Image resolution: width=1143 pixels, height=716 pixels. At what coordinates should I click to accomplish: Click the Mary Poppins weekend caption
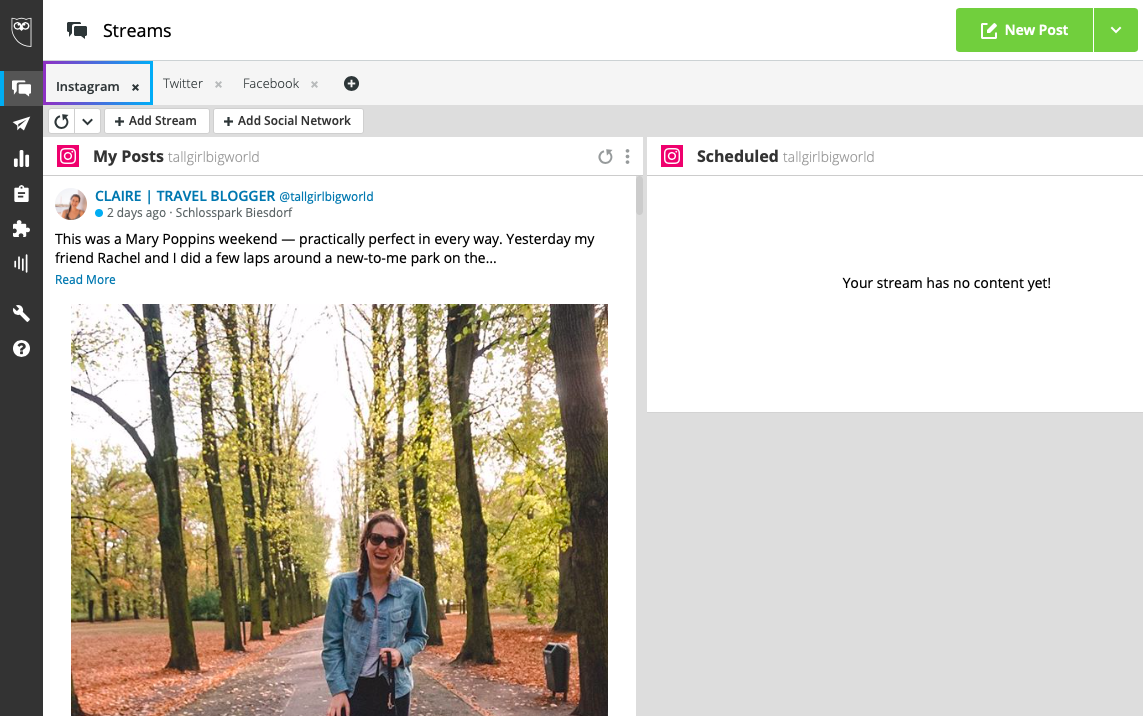coord(325,249)
